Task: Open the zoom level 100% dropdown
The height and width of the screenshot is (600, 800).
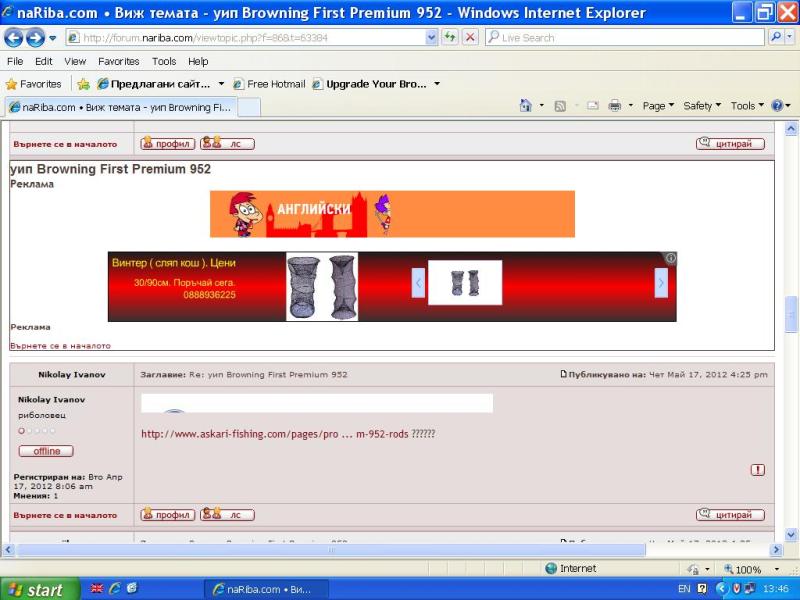Action: [754, 569]
